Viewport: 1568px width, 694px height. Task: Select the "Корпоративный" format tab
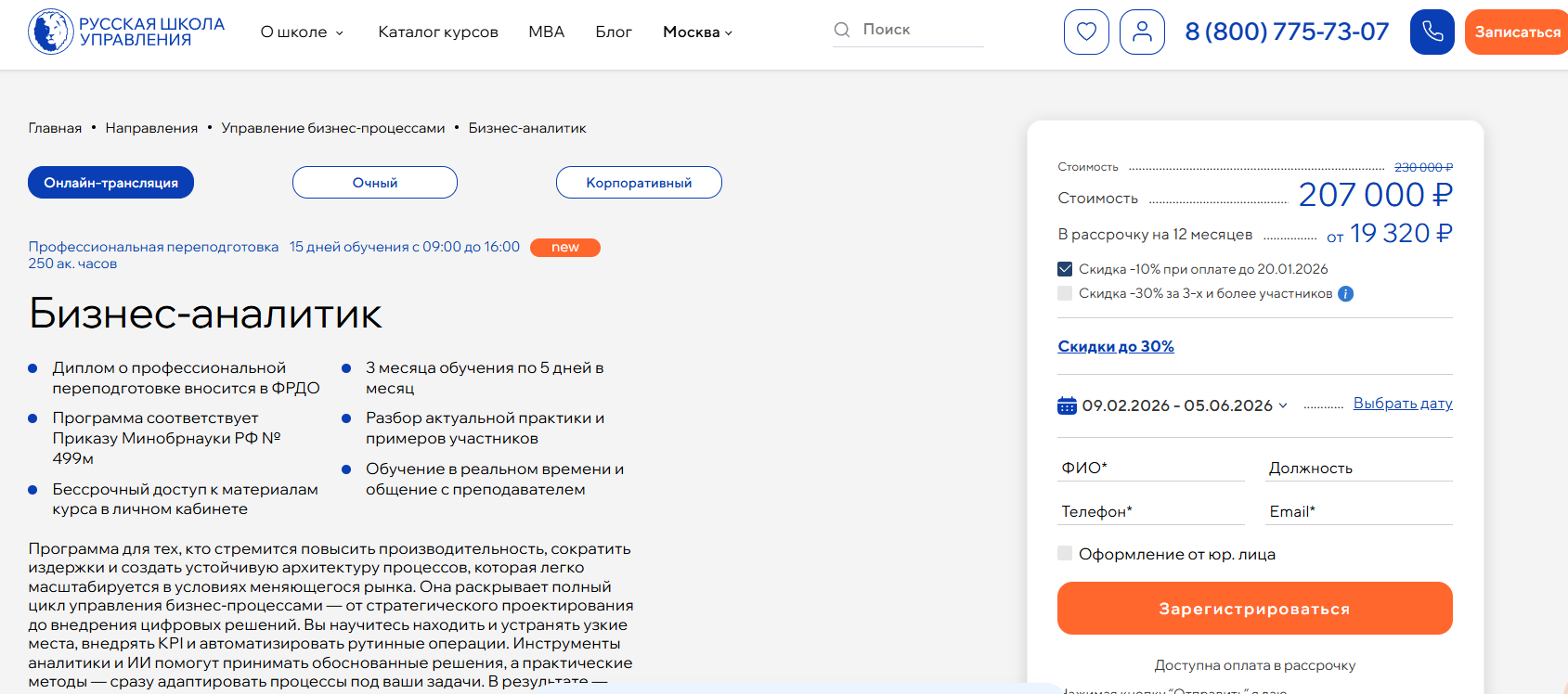639,183
